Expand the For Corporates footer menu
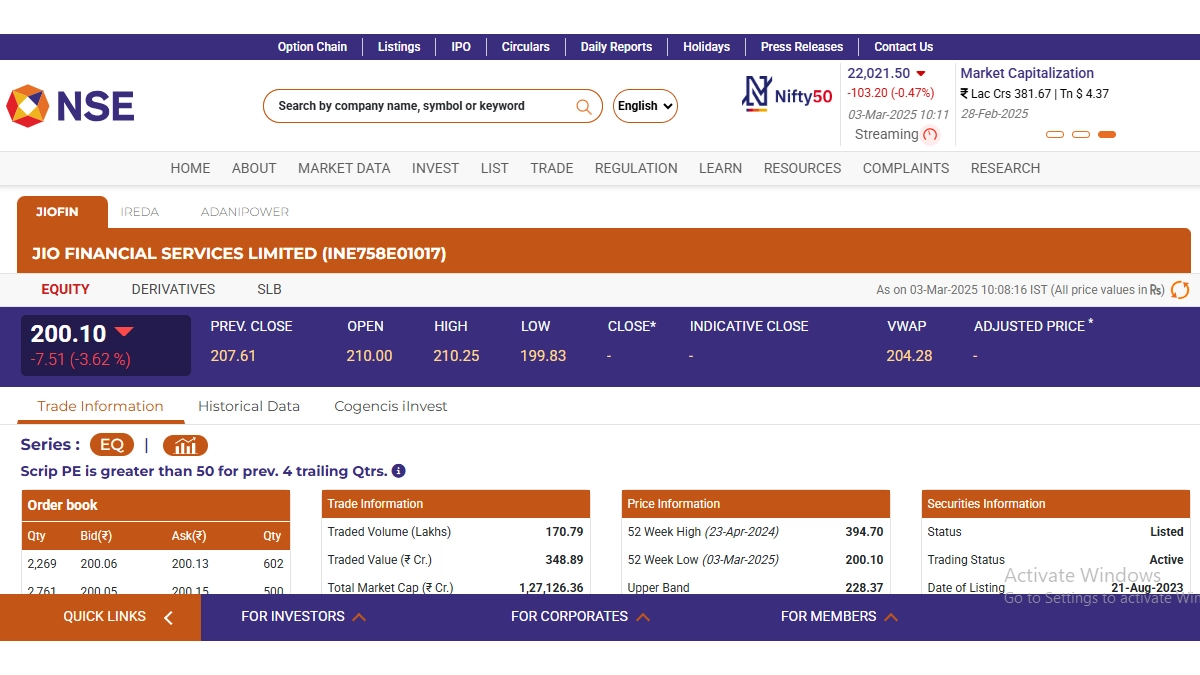The width and height of the screenshot is (1200, 675). tap(580, 617)
